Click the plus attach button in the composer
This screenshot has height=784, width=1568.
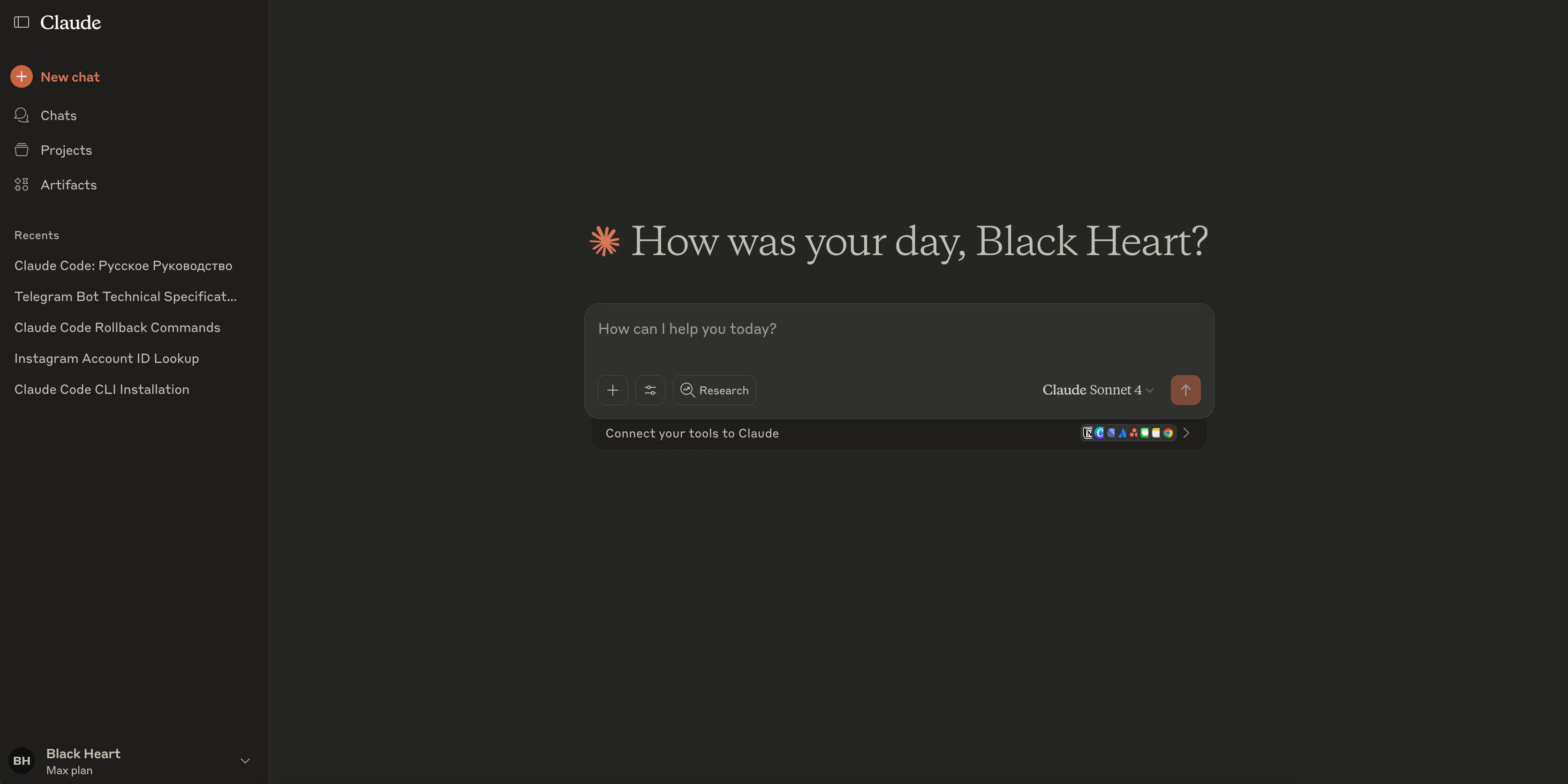pos(613,390)
